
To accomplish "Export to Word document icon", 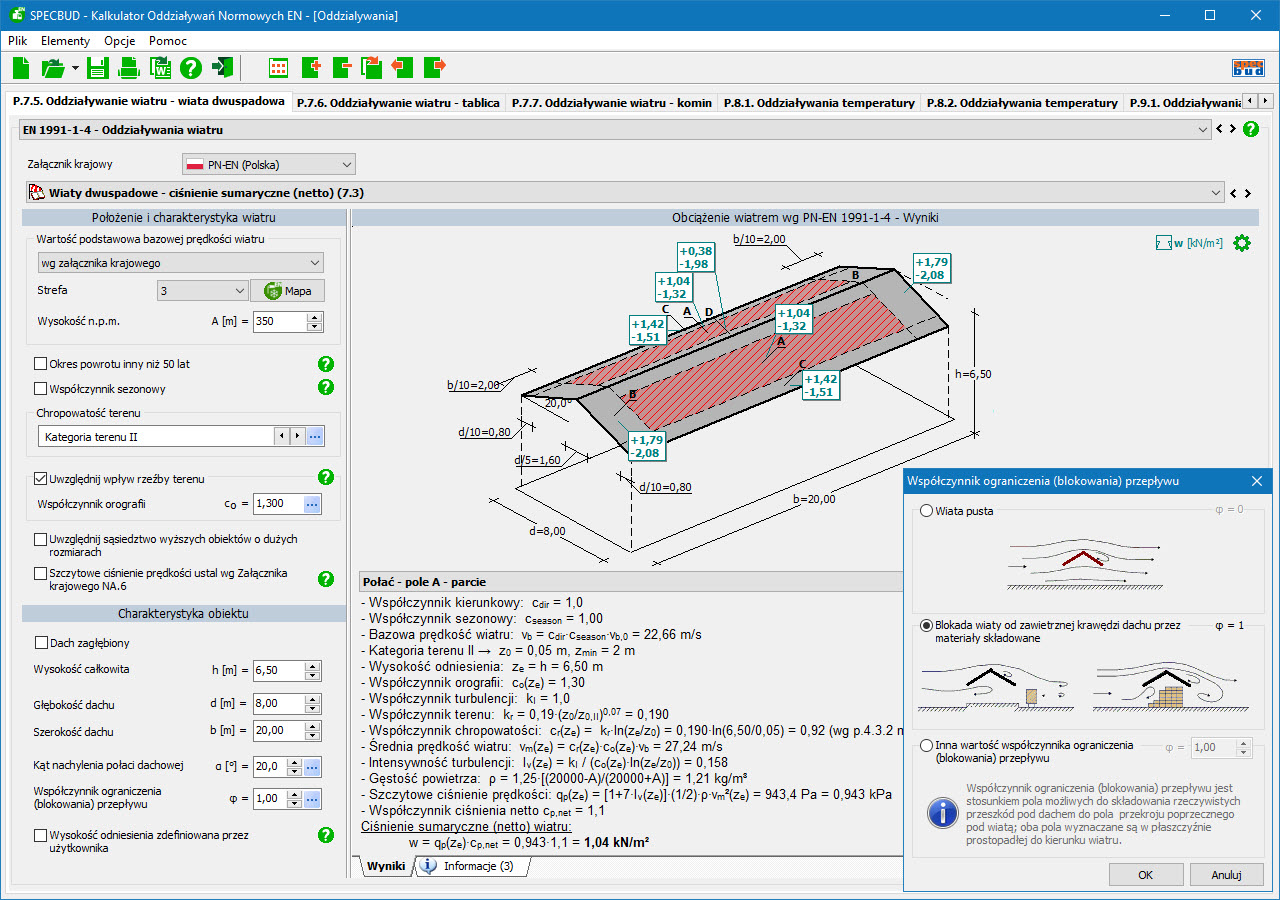I will coord(160,68).
